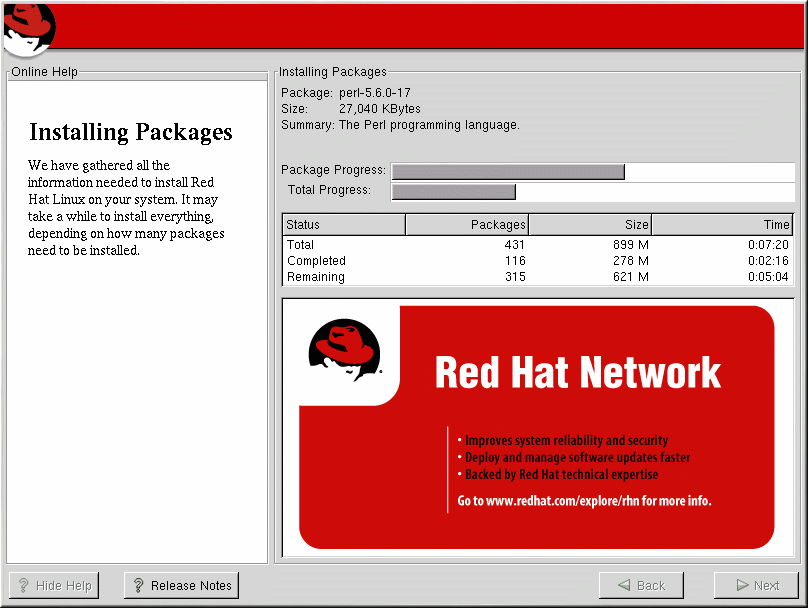The width and height of the screenshot is (808, 608).
Task: Click the Packages column header
Action: [x=467, y=225]
